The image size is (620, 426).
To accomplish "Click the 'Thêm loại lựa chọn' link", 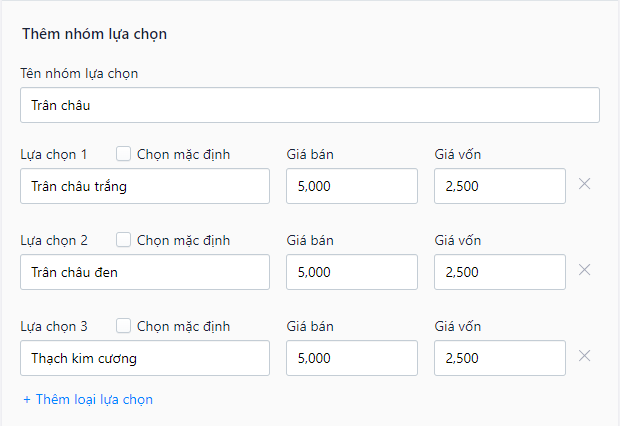I will [88, 399].
